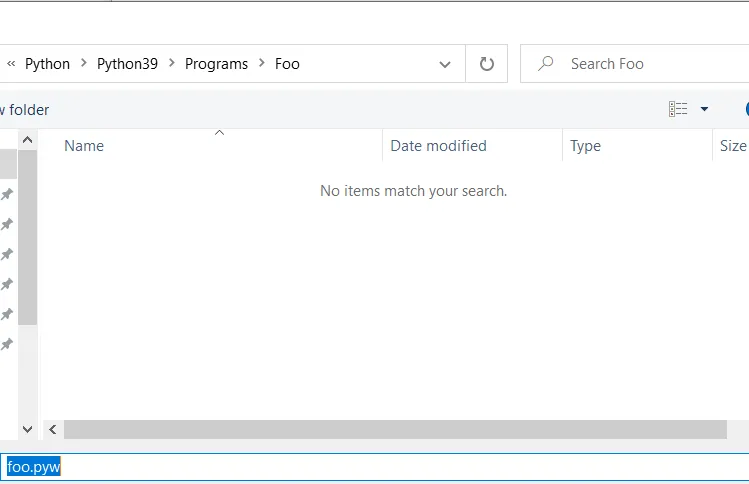Click the double-chevron breadcrumb overflow icon
The height and width of the screenshot is (484, 749).
[11, 64]
